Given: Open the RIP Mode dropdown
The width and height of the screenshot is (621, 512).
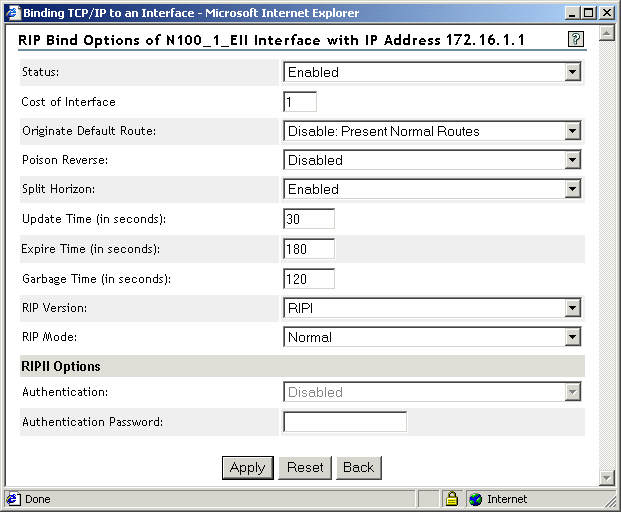Looking at the screenshot, I should pos(432,337).
